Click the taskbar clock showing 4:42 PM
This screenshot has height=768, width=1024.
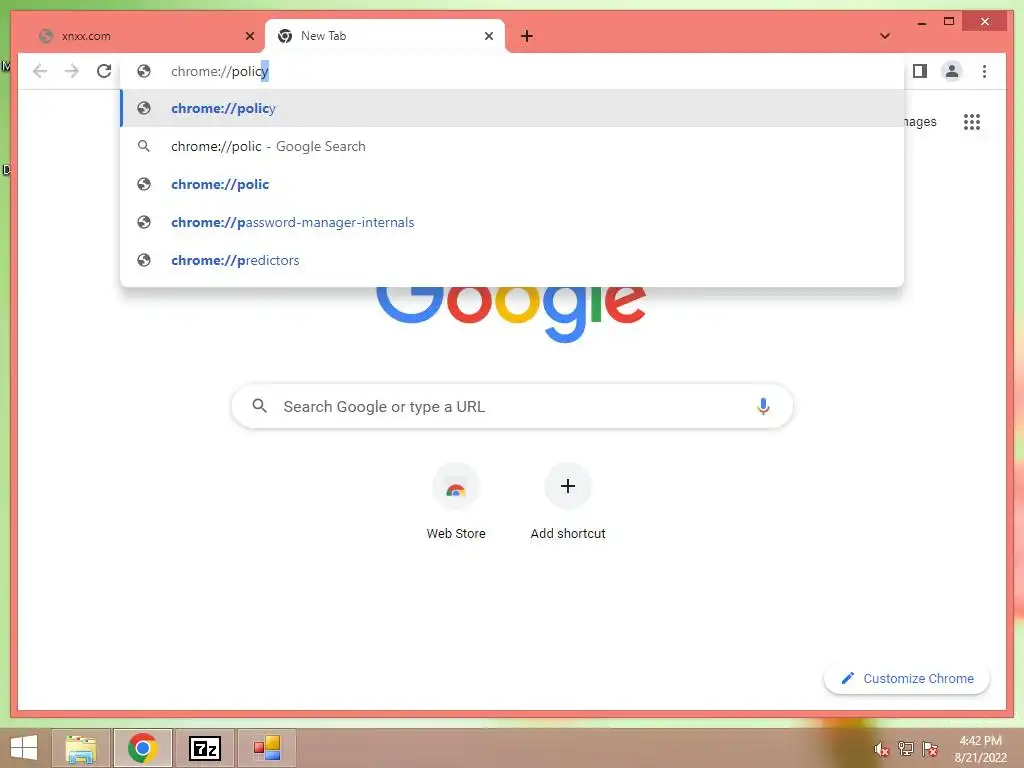click(x=980, y=749)
